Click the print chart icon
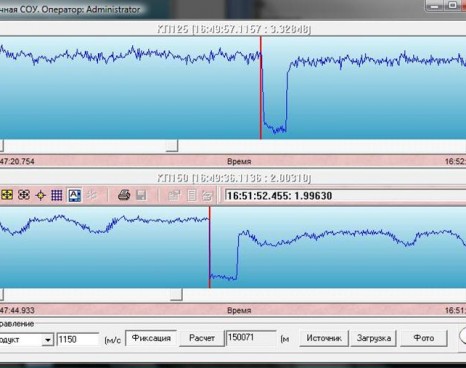Viewport: 466px width, 368px height. [x=124, y=195]
